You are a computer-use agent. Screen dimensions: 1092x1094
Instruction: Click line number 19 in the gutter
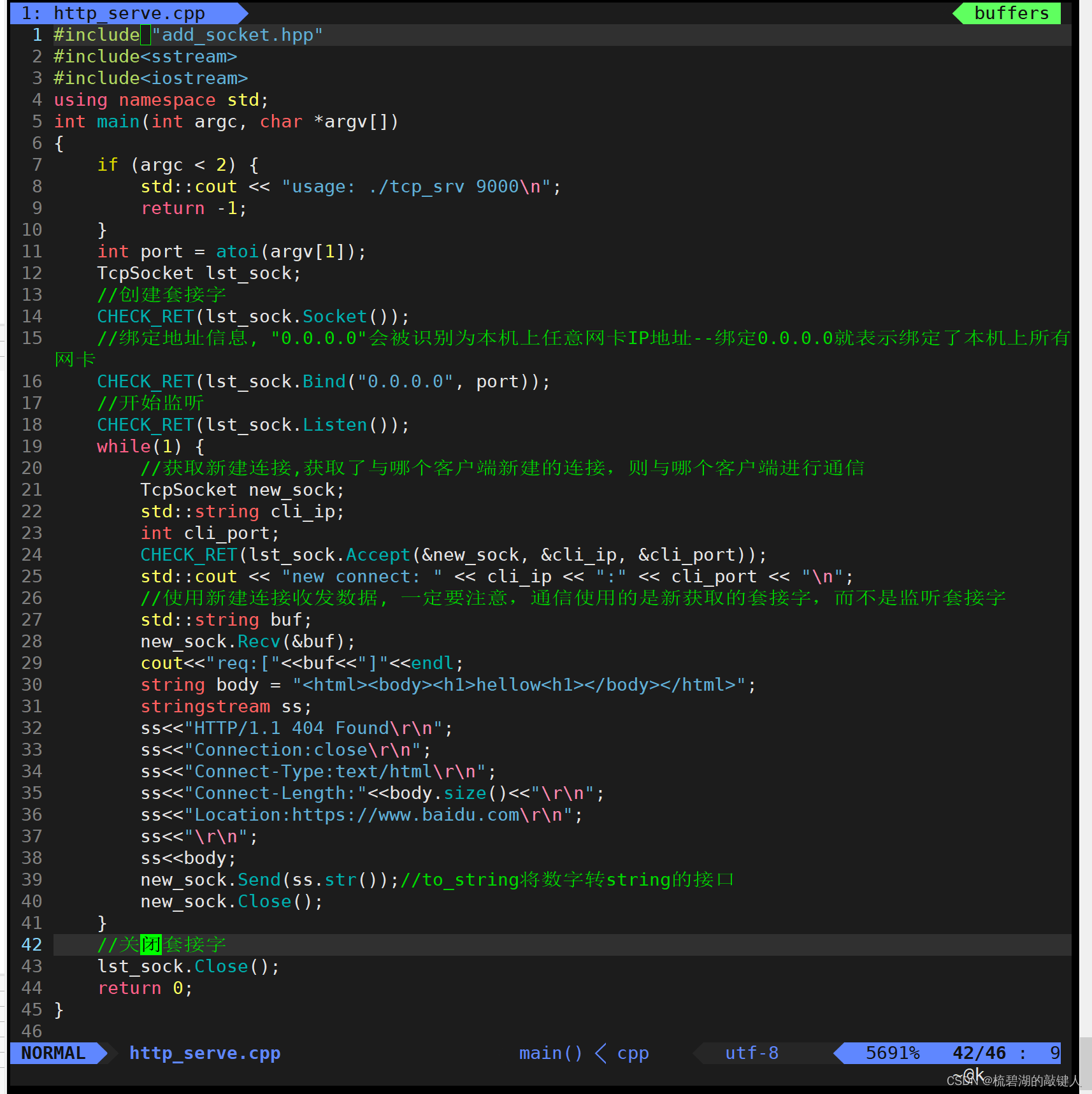[x=32, y=446]
